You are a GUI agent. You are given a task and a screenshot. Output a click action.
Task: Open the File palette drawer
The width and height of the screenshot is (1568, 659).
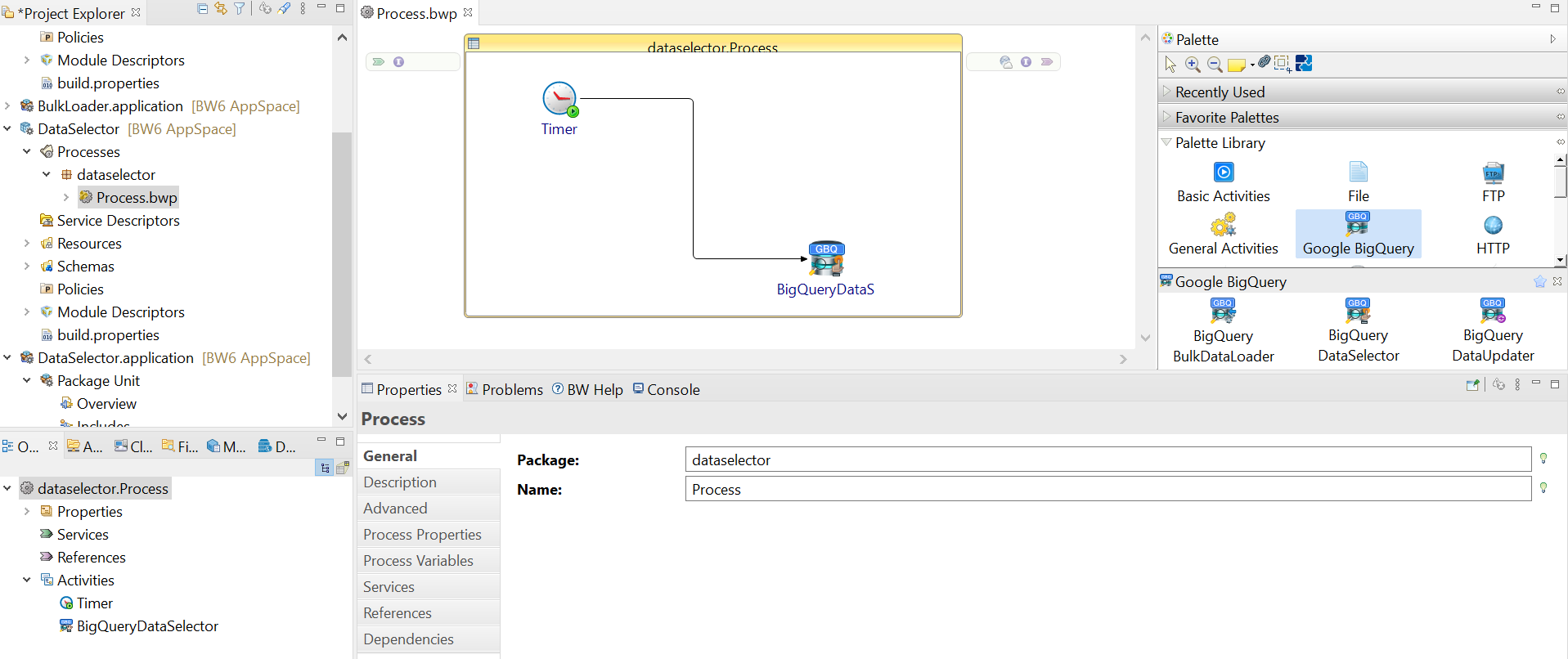pos(1359,183)
